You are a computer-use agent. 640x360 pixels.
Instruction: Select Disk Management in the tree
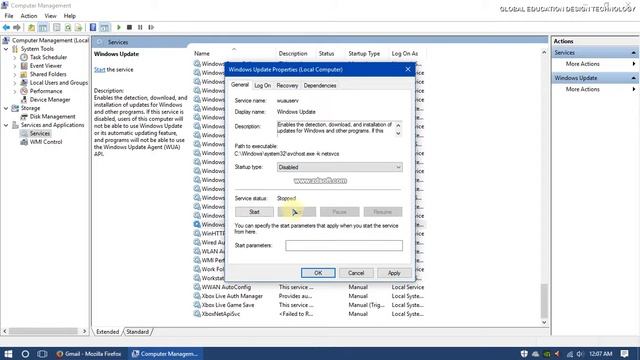(52, 117)
